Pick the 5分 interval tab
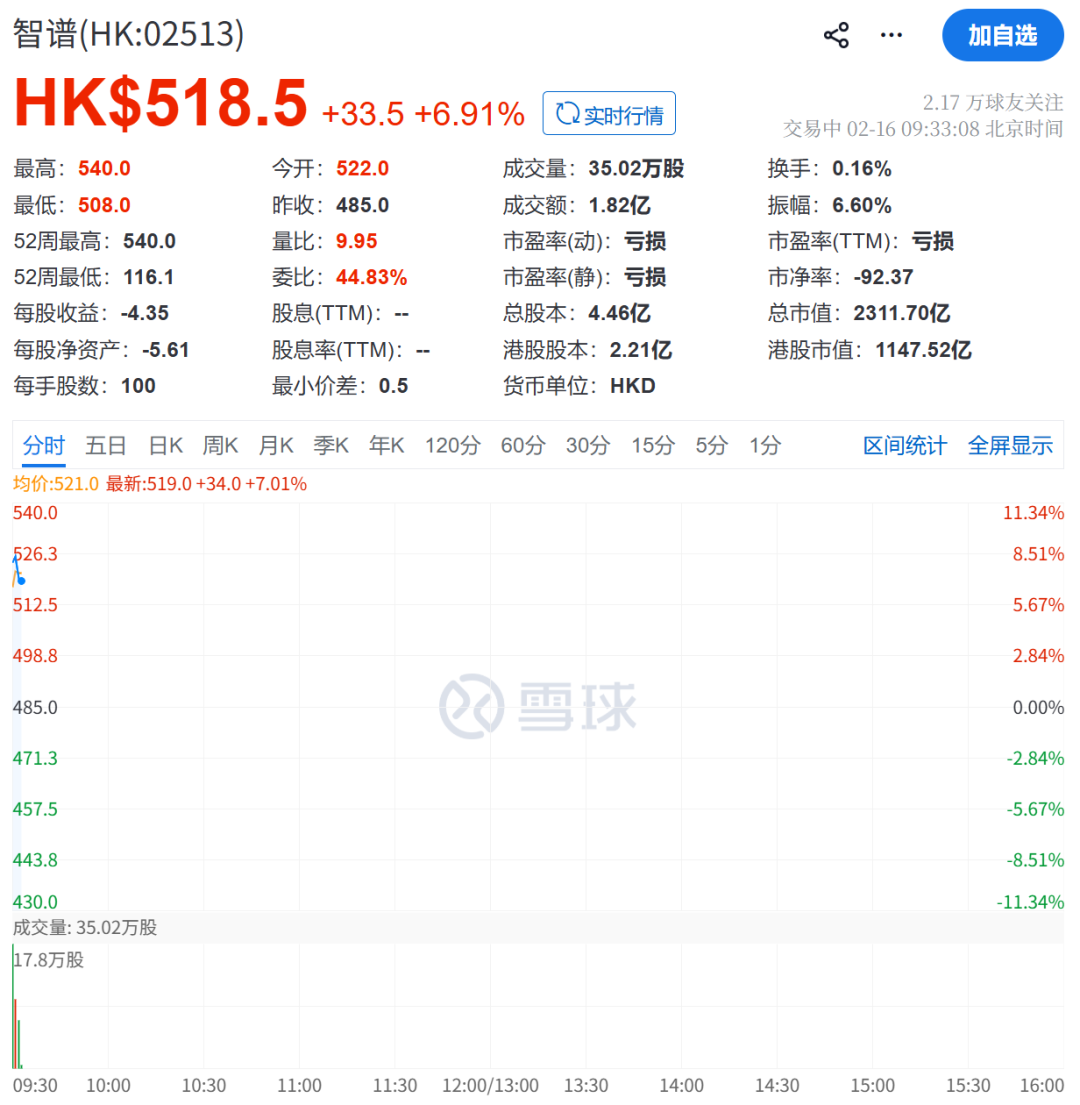1080x1105 pixels. pyautogui.click(x=712, y=446)
